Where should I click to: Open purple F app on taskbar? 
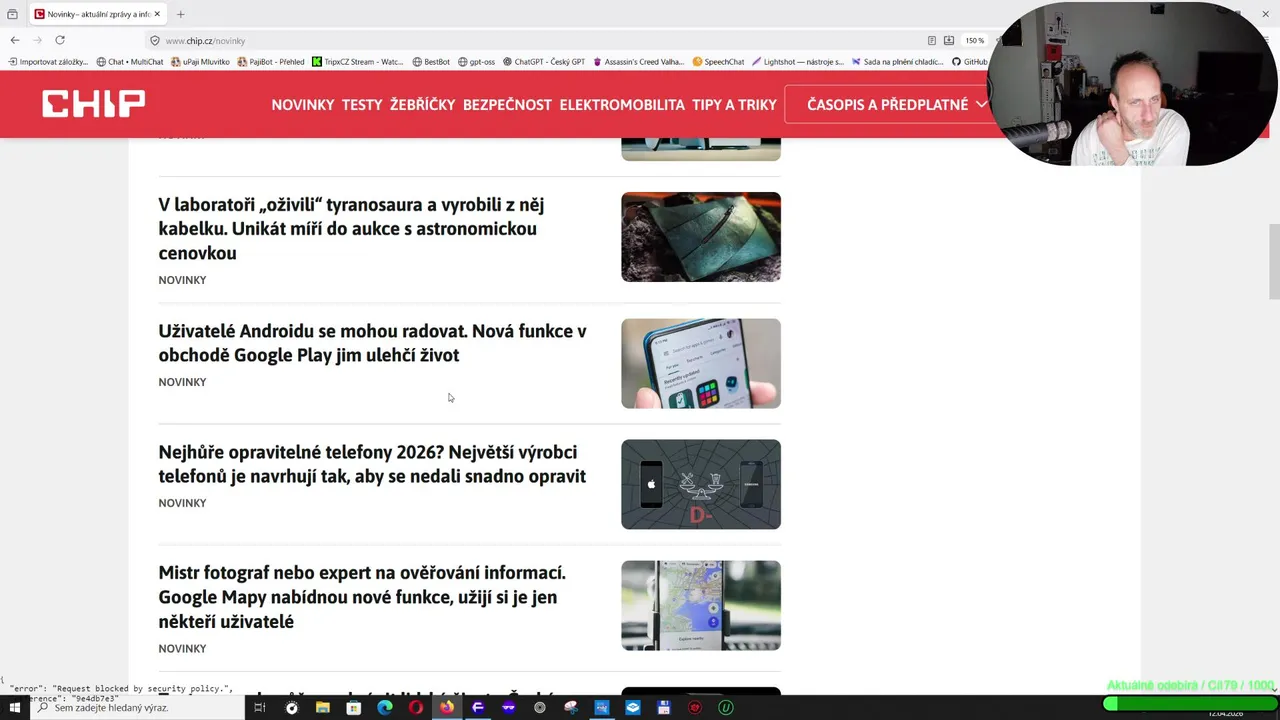pos(478,708)
